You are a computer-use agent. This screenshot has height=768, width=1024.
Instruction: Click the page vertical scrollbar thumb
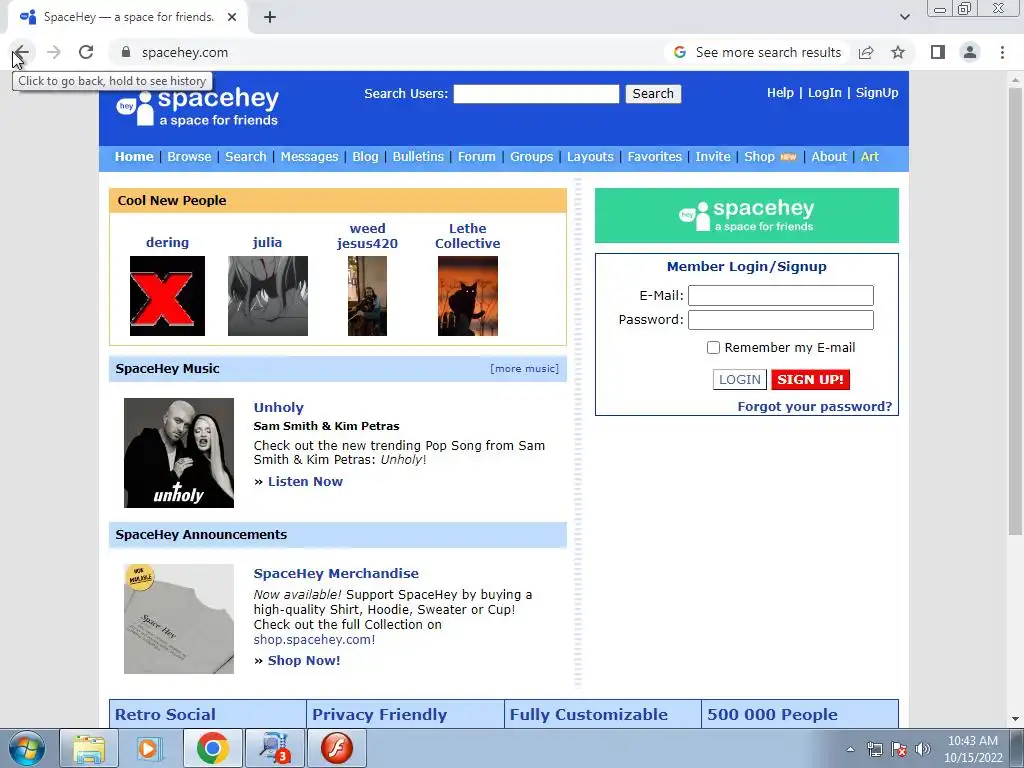point(1015,310)
